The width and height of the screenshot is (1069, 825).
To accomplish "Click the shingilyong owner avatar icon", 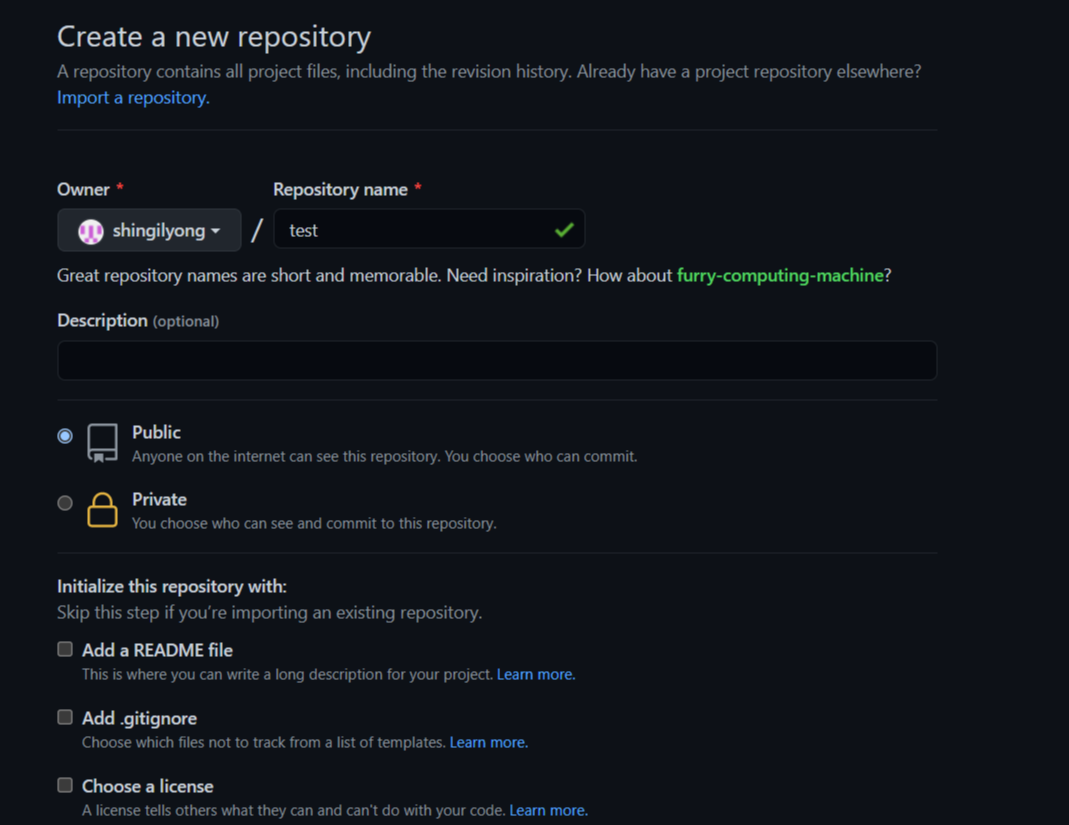I will [91, 231].
